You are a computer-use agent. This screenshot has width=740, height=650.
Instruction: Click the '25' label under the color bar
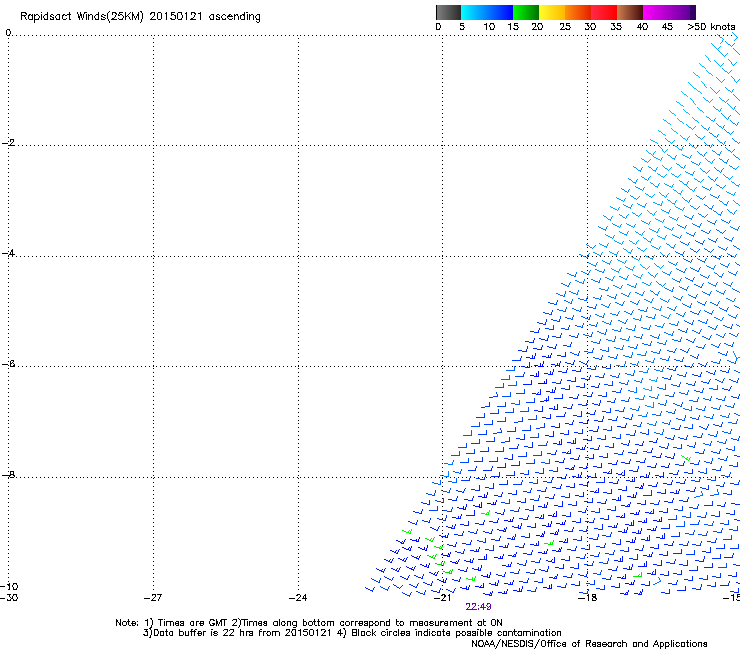click(x=565, y=27)
